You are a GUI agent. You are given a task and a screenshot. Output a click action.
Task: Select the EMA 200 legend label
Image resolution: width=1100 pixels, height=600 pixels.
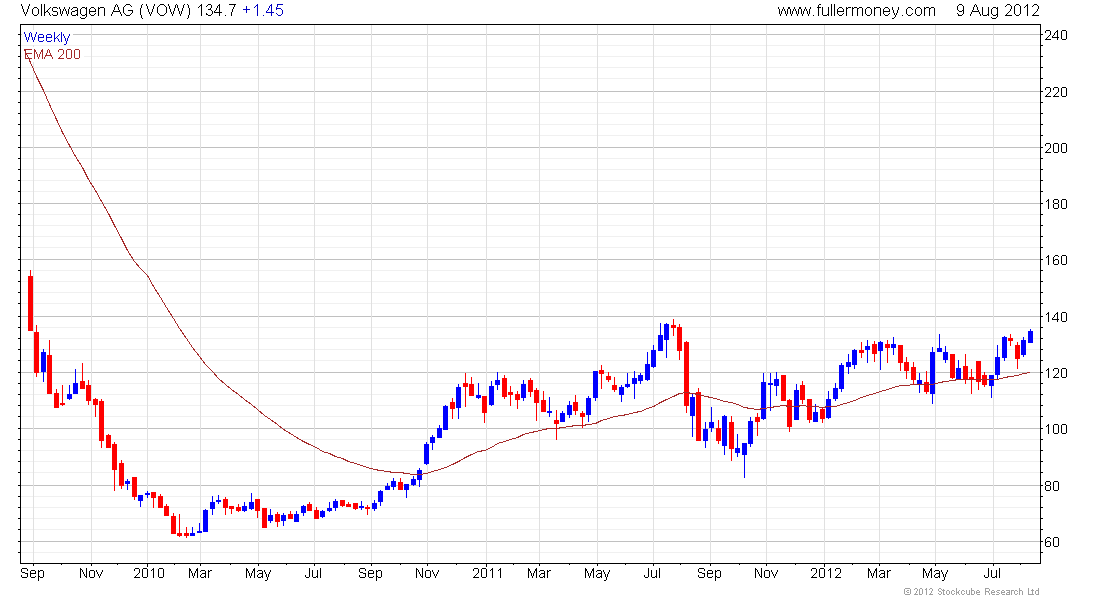click(x=52, y=54)
